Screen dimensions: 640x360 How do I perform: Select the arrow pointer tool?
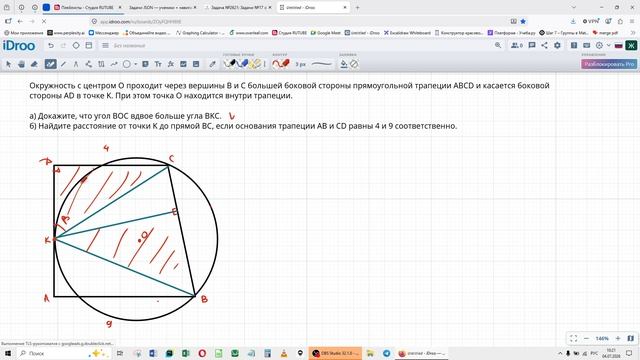(x=9, y=64)
